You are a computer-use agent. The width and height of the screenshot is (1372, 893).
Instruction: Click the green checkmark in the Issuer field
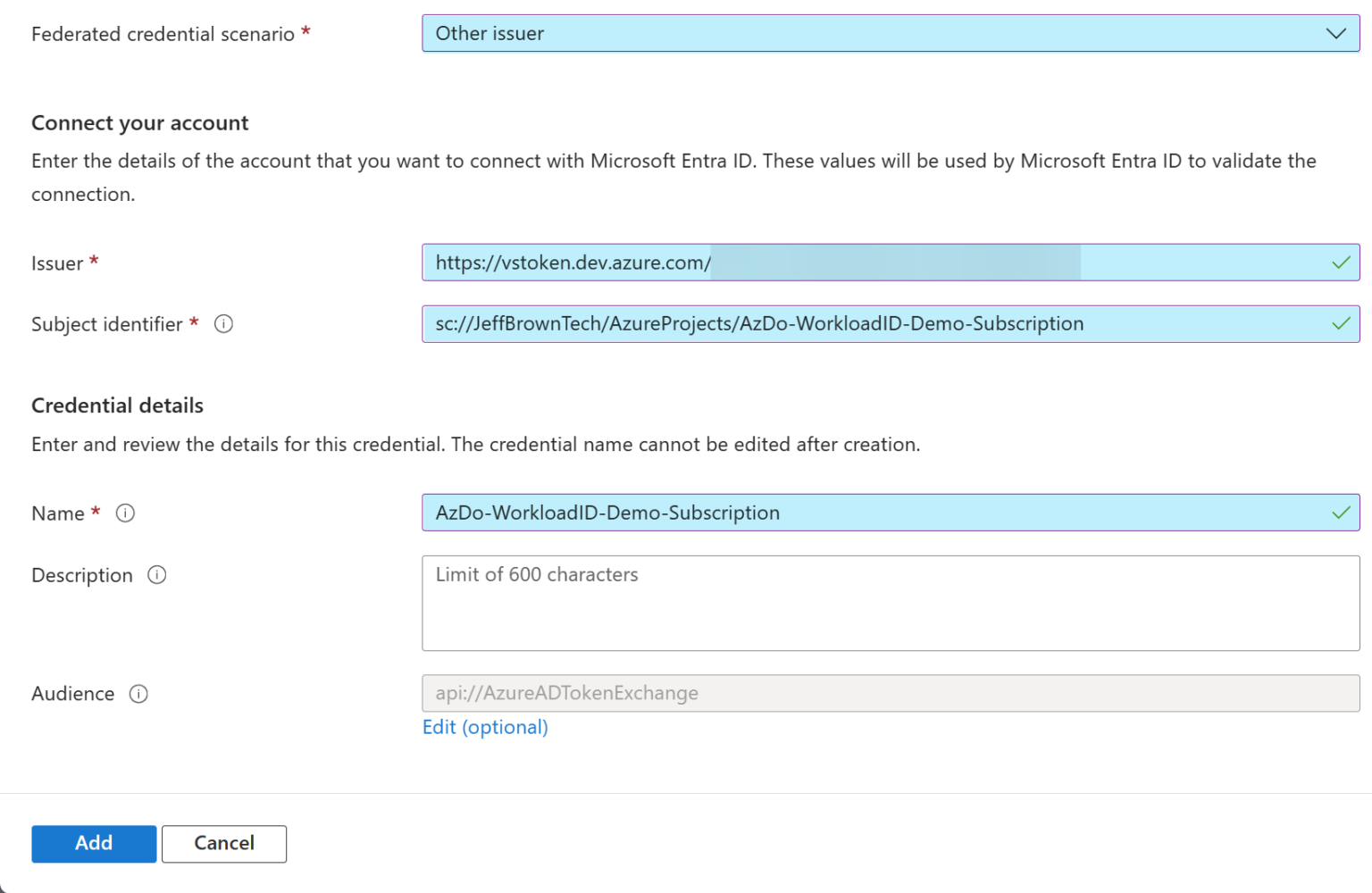click(x=1341, y=263)
